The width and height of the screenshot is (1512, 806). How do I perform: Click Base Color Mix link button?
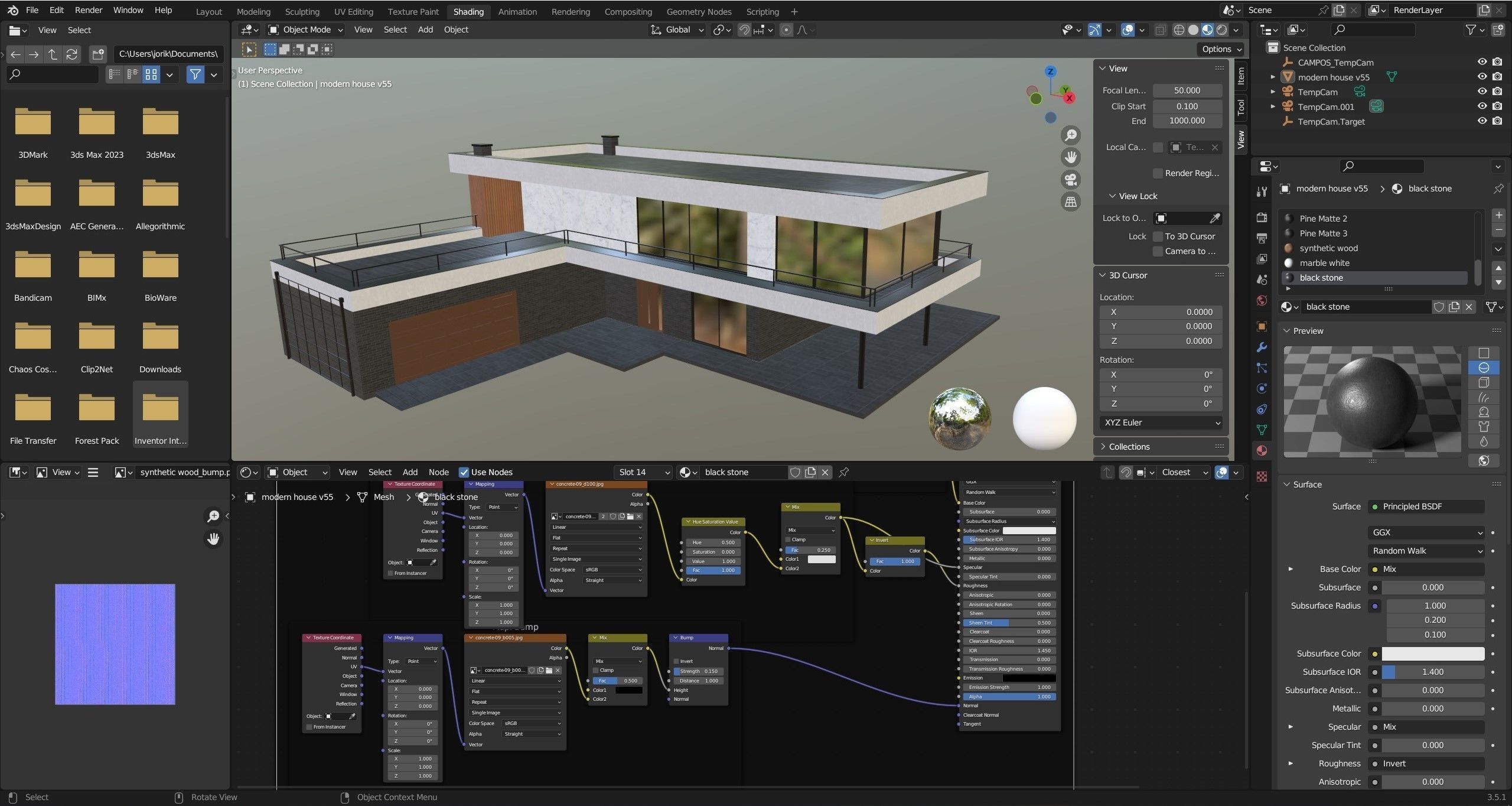click(1426, 569)
